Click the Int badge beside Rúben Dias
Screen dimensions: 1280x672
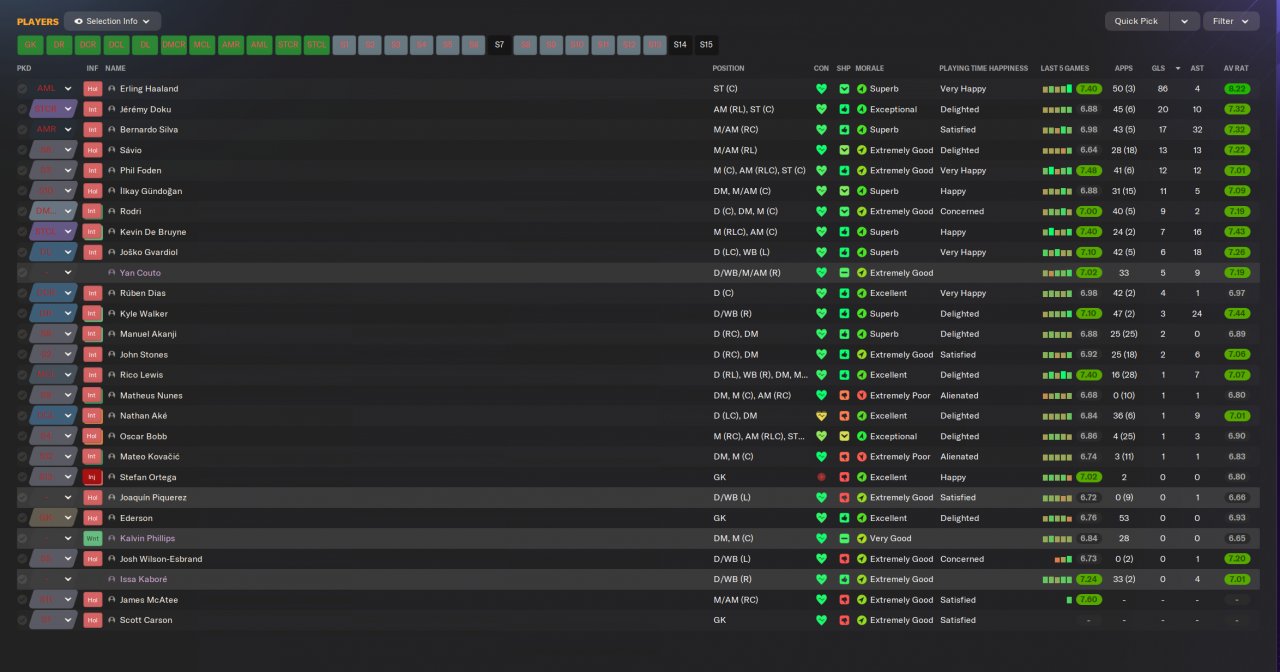click(93, 293)
